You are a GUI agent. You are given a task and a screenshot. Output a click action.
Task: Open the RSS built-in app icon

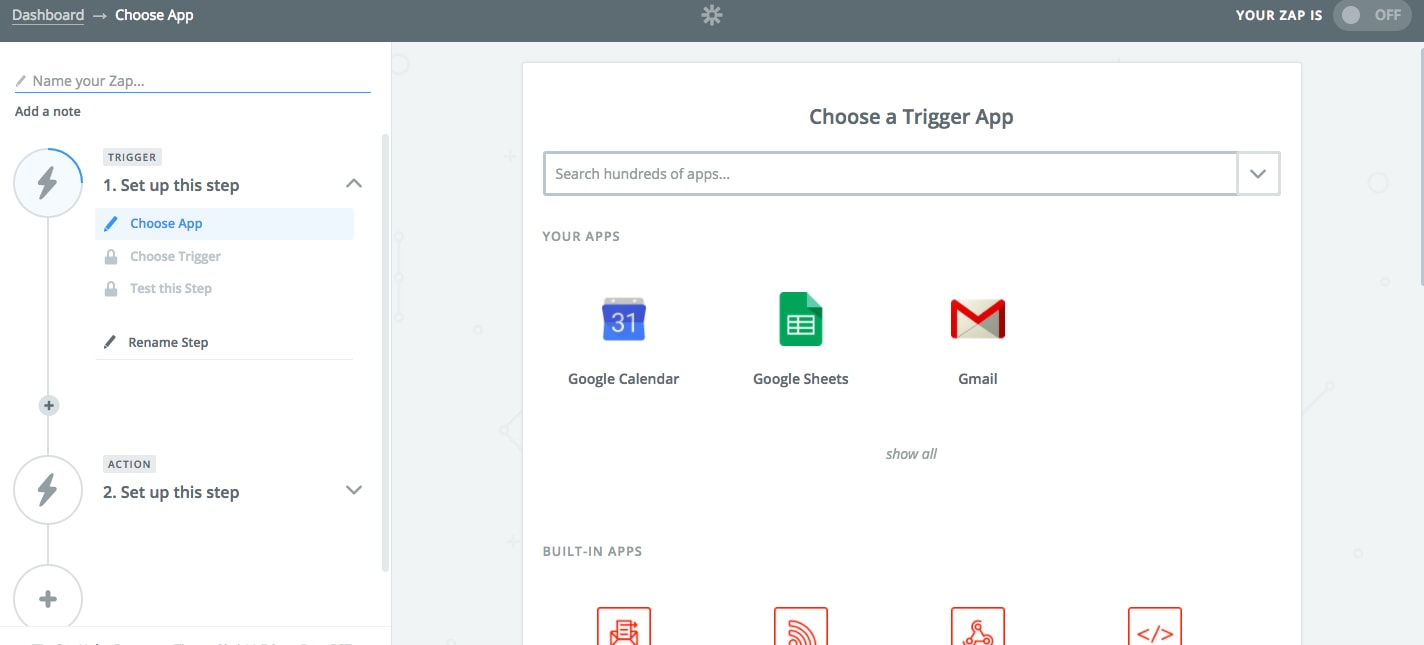click(801, 626)
